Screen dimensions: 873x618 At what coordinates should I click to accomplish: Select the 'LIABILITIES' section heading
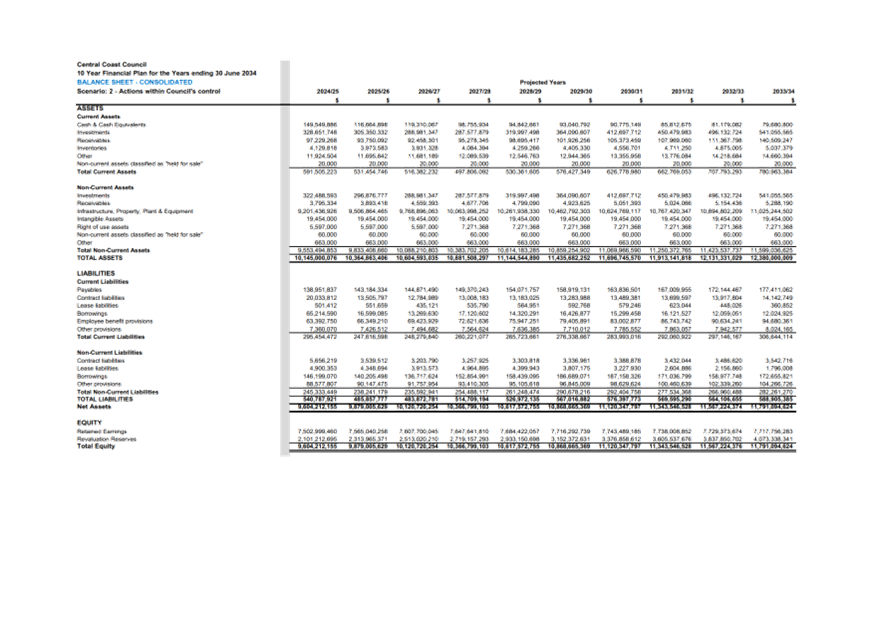click(x=96, y=273)
